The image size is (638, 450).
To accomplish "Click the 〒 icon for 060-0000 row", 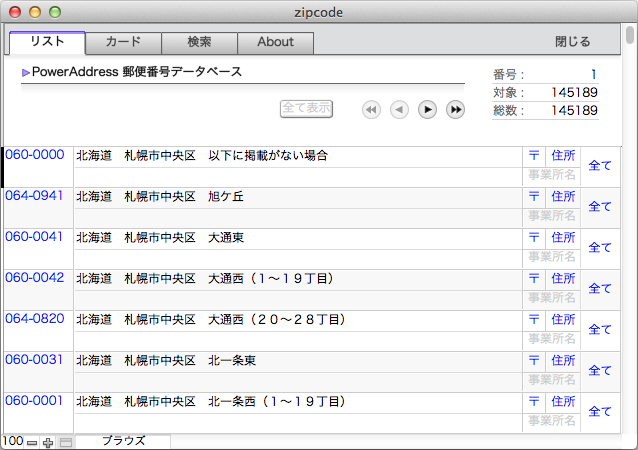I will point(534,155).
